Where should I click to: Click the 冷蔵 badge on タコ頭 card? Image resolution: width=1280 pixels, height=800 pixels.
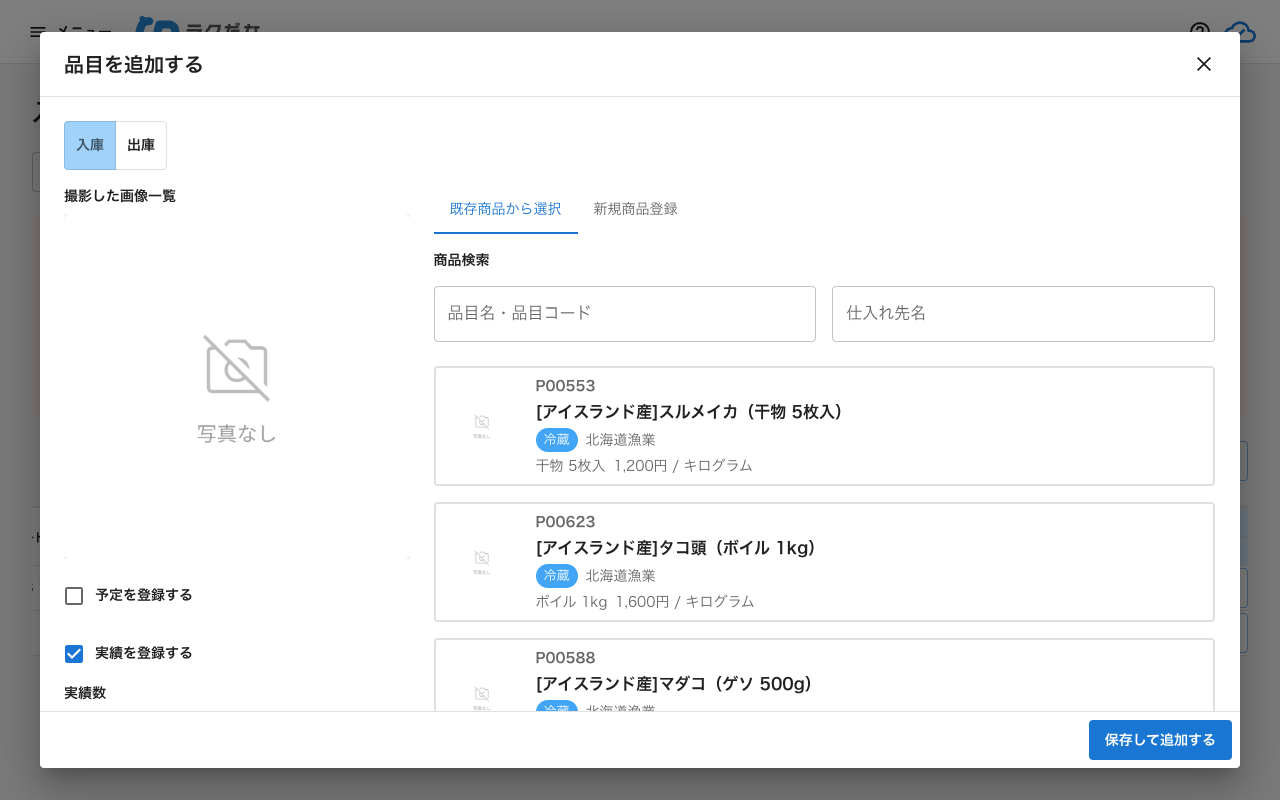click(x=557, y=576)
